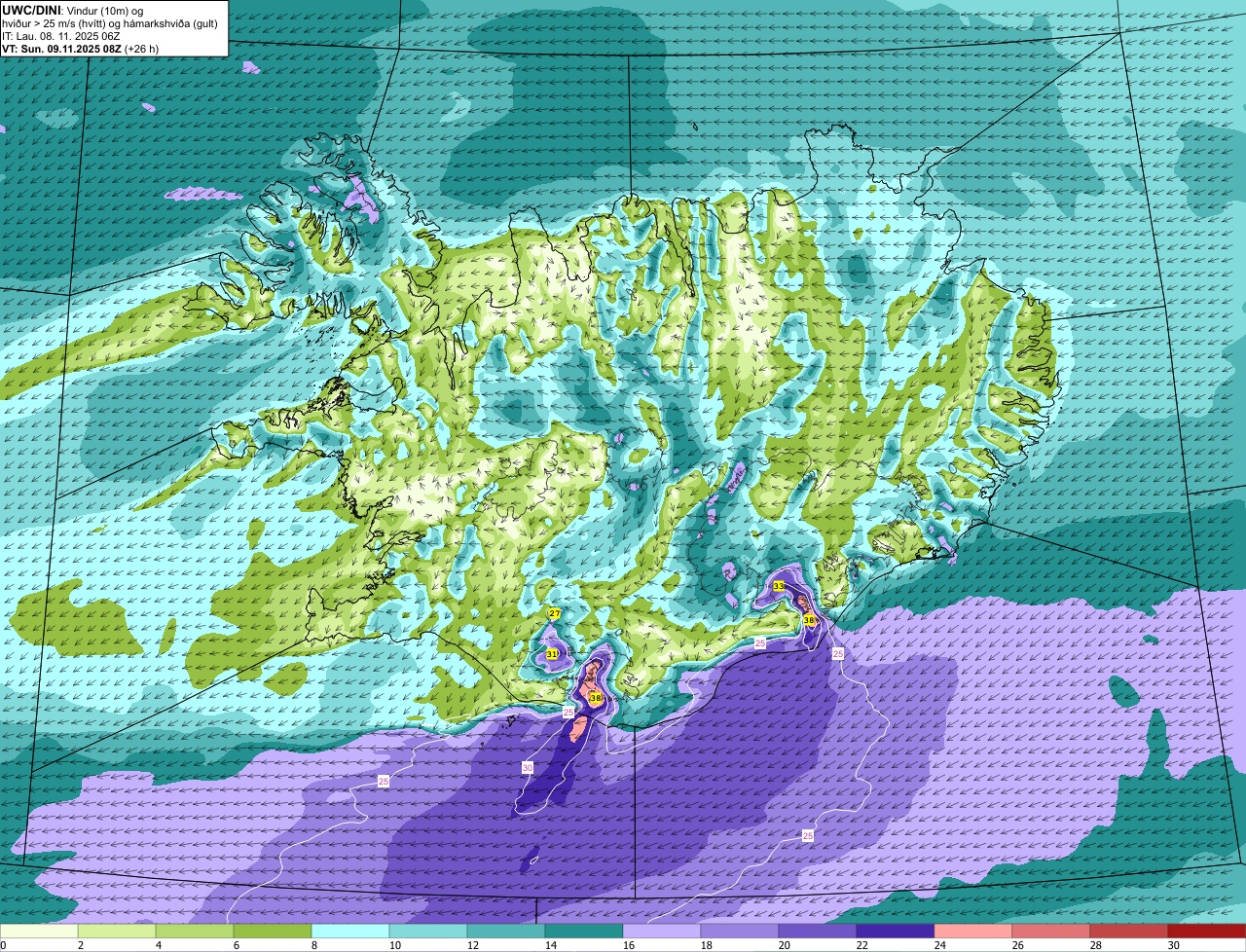Screen dimensions: 1246x952
Task: Click the red 28–30 m/s legend swatch
Action: 1129,931
